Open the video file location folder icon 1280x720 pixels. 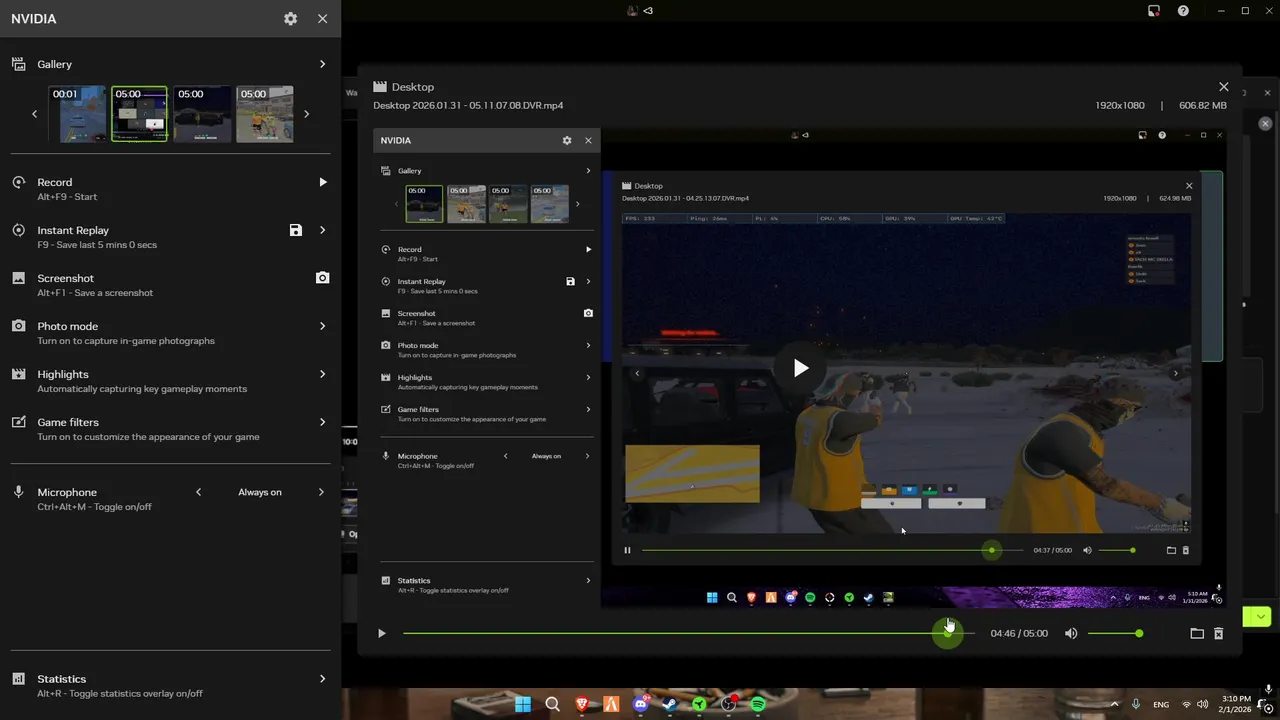point(1197,633)
